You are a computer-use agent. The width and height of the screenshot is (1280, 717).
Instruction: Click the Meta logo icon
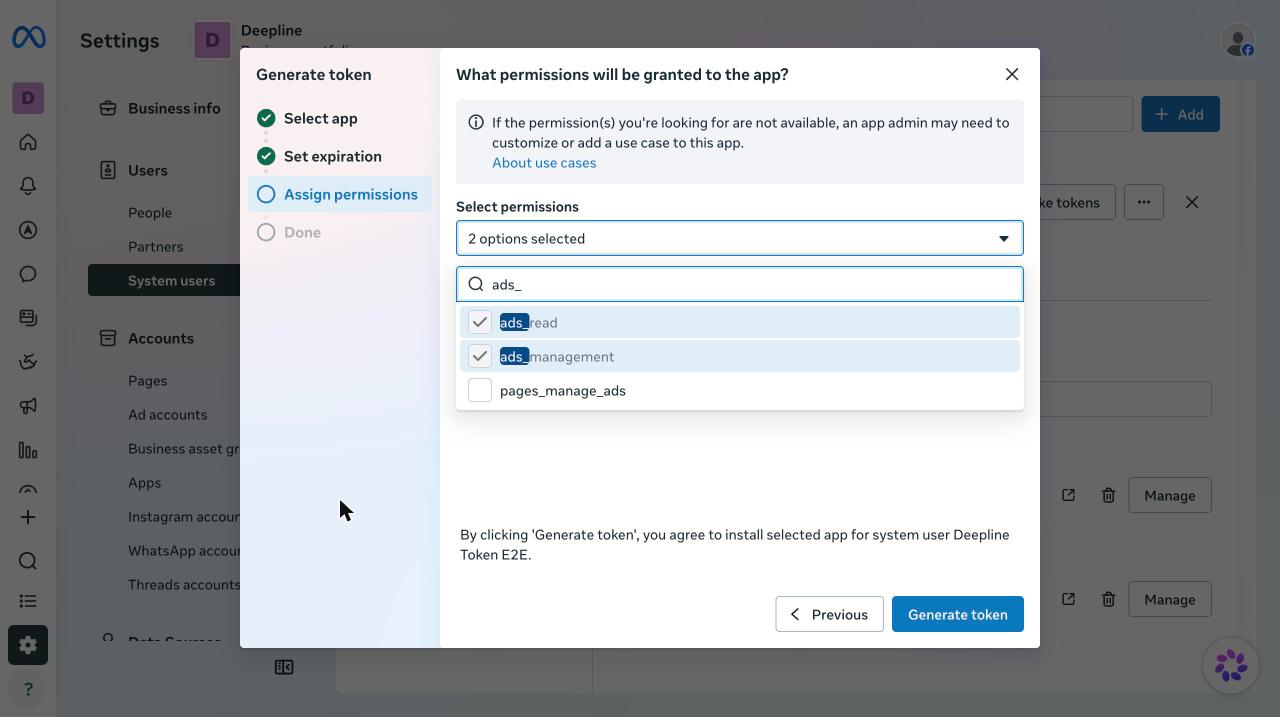tap(28, 38)
